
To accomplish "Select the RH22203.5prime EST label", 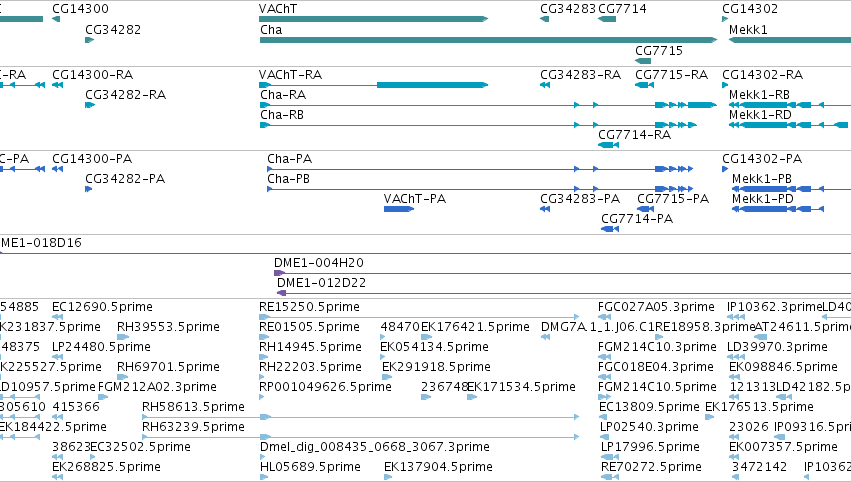I will pyautogui.click(x=310, y=367).
